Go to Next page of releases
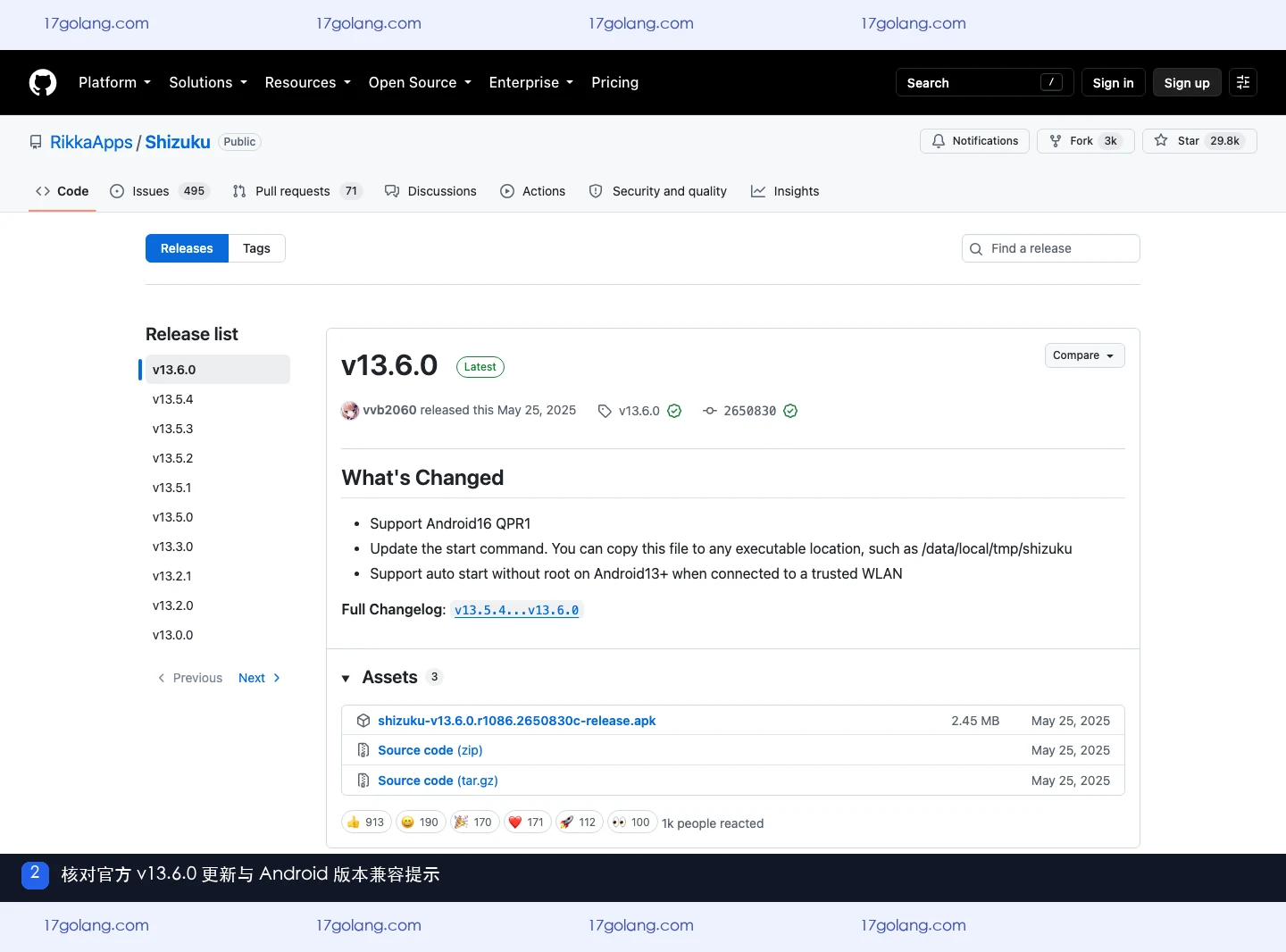 (260, 678)
